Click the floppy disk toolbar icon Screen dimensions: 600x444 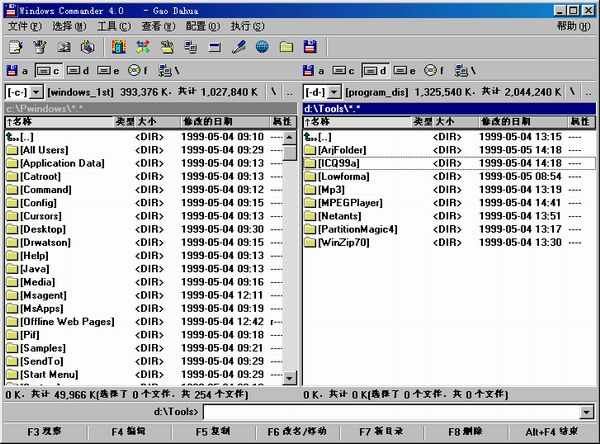pyautogui.click(x=310, y=47)
